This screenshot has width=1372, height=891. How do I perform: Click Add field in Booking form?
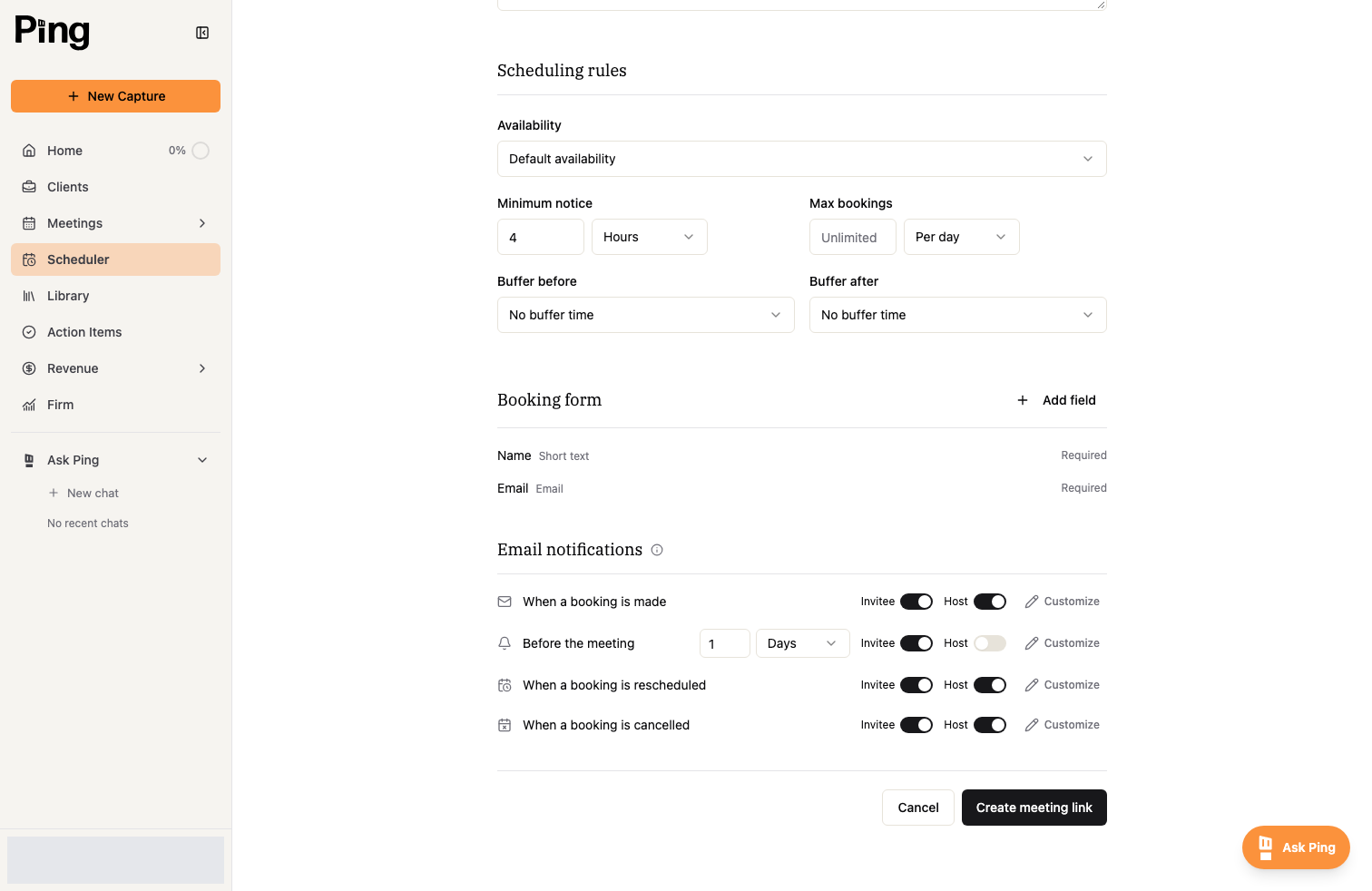(x=1056, y=400)
